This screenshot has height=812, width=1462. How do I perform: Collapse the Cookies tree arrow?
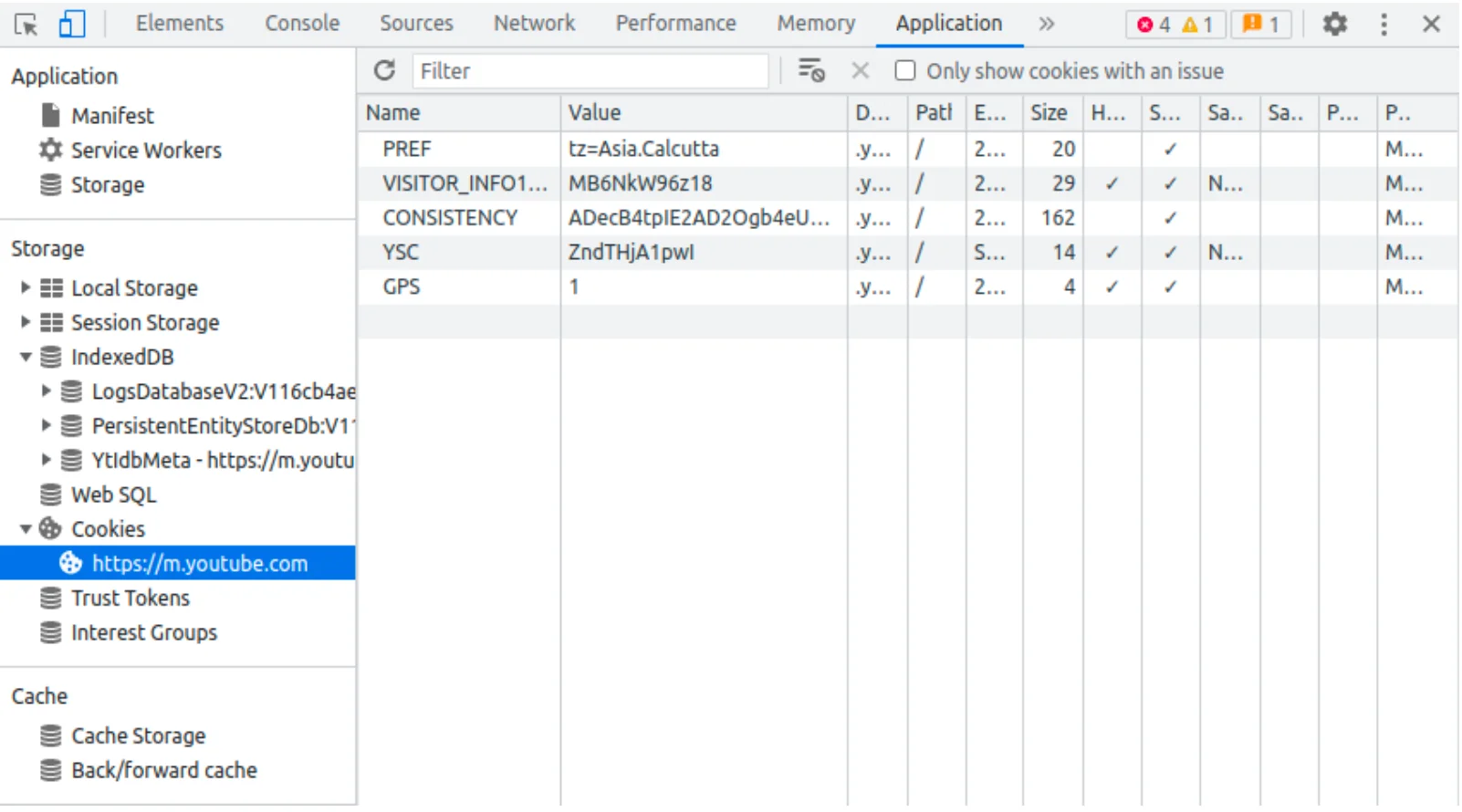pyautogui.click(x=26, y=529)
